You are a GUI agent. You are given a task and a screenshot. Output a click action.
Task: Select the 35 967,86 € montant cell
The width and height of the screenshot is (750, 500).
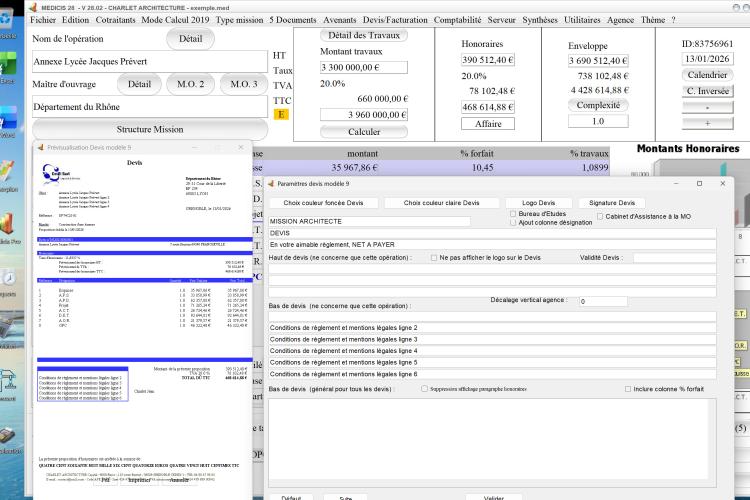pos(354,168)
